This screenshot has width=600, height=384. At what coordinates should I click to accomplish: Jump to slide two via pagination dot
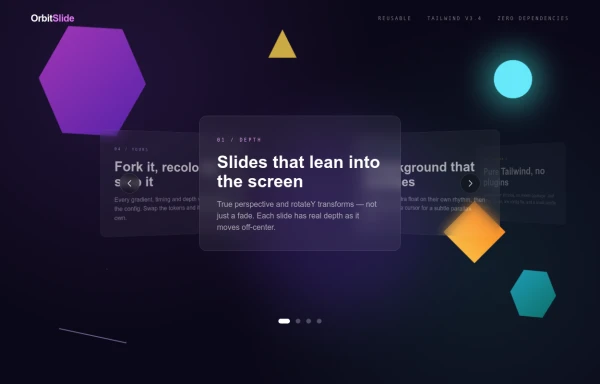(298, 321)
